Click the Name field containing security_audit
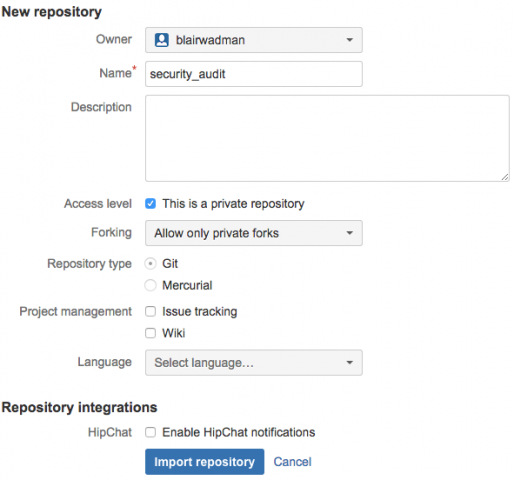The width and height of the screenshot is (514, 480). 254,74
